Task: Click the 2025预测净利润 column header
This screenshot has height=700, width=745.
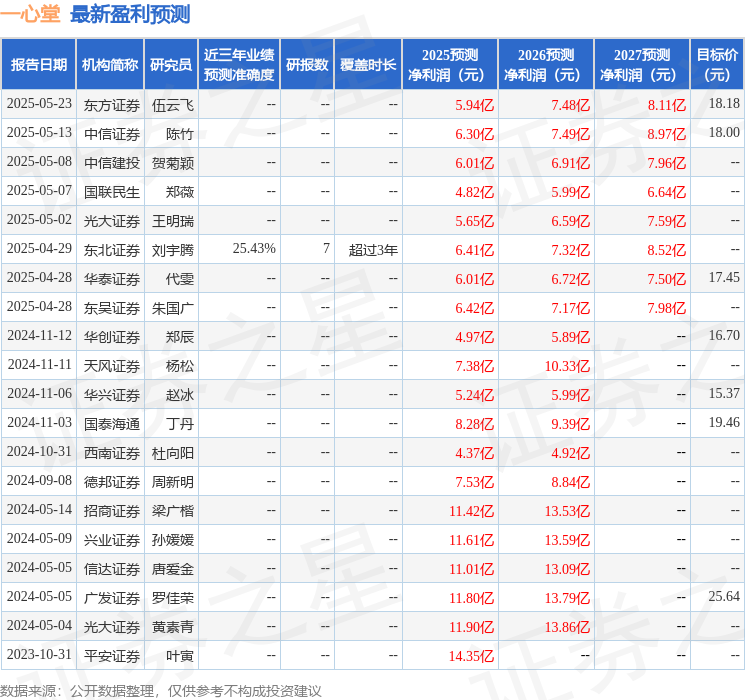Action: (450, 65)
